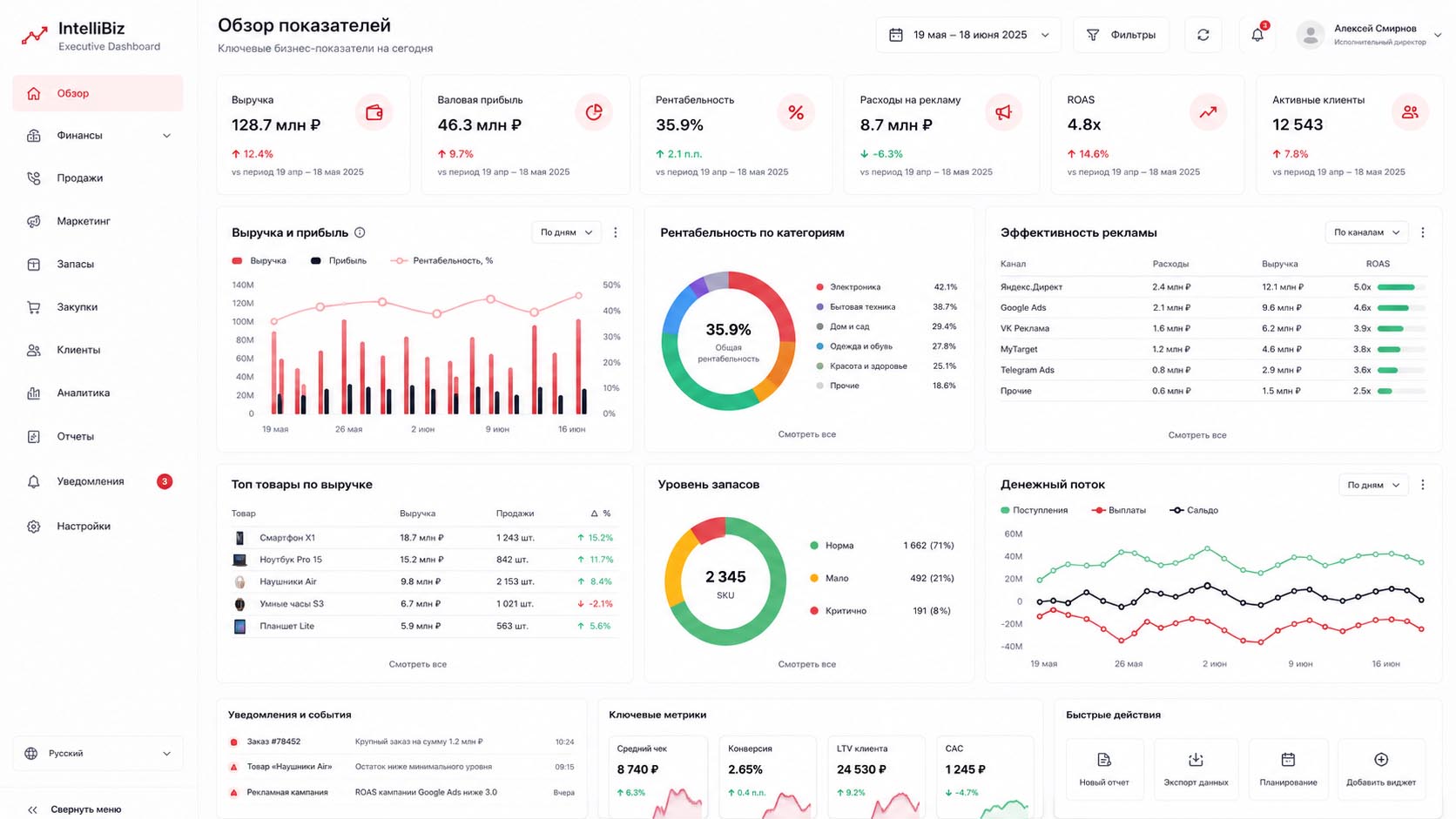Click the percent icon on Рентабельность card
Image resolution: width=1456 pixels, height=819 pixels.
796,112
